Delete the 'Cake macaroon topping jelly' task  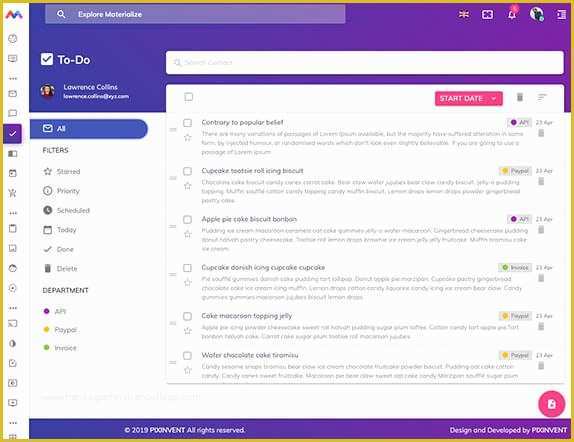[x=541, y=327]
